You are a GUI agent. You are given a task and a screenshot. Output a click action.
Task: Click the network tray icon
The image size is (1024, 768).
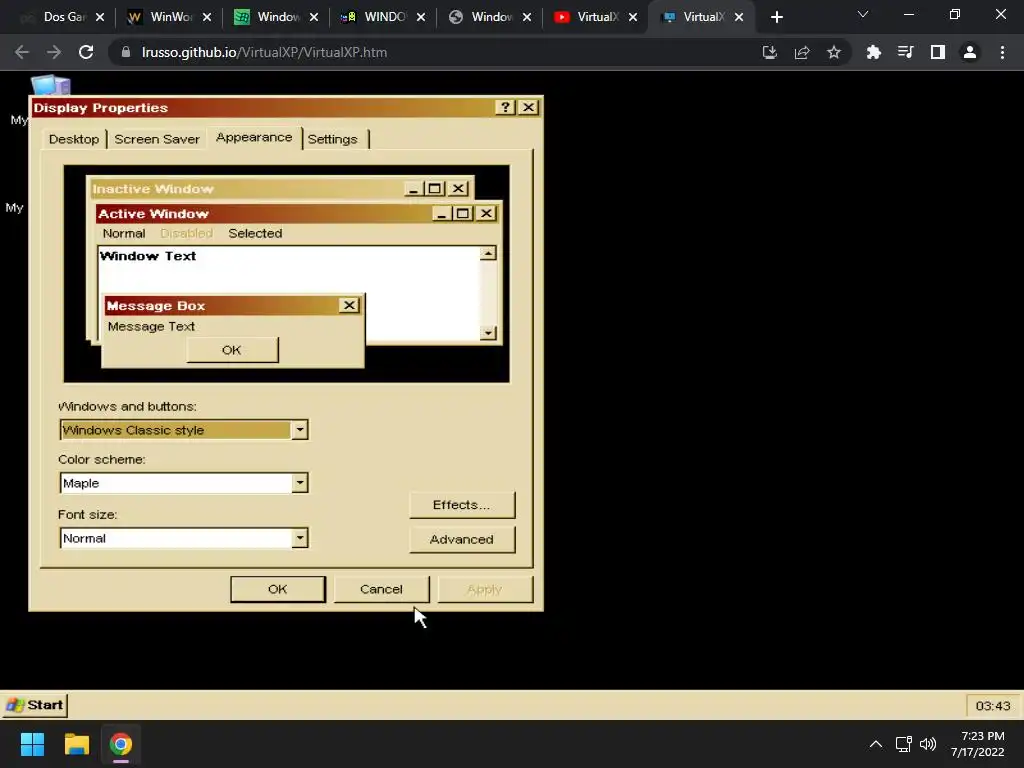903,744
